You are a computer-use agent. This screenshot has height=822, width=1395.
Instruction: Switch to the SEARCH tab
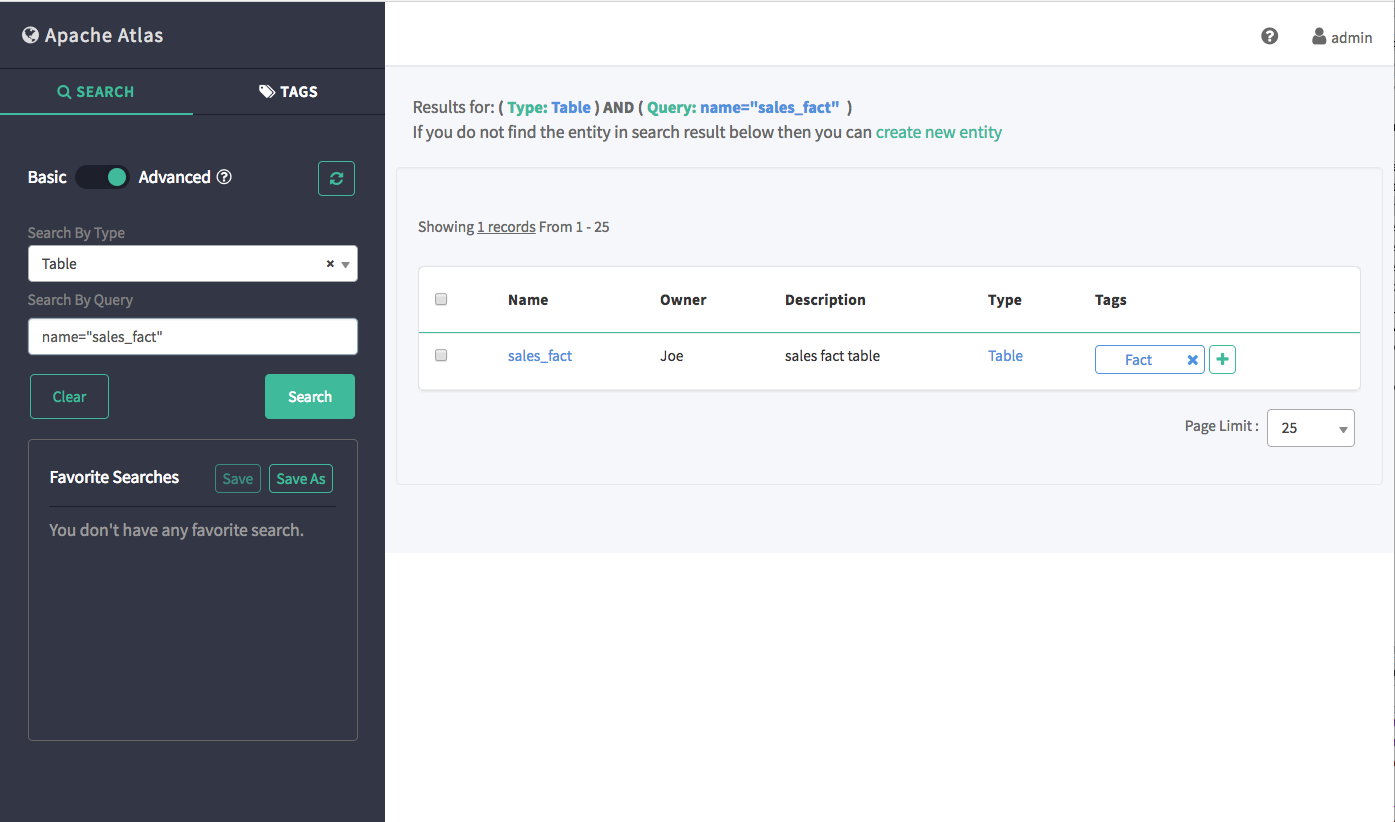coord(96,92)
